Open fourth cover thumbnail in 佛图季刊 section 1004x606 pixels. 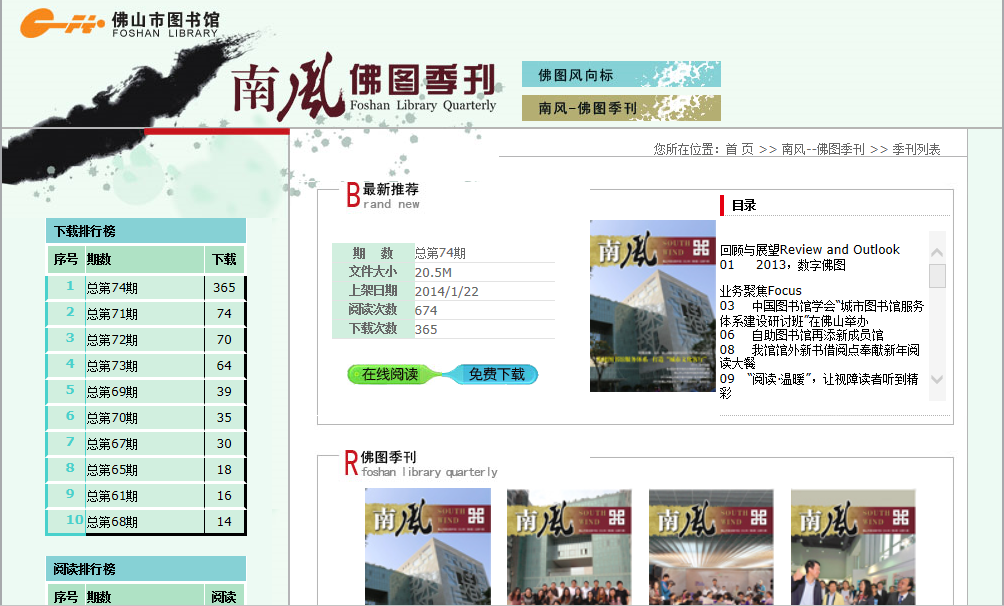click(x=854, y=547)
